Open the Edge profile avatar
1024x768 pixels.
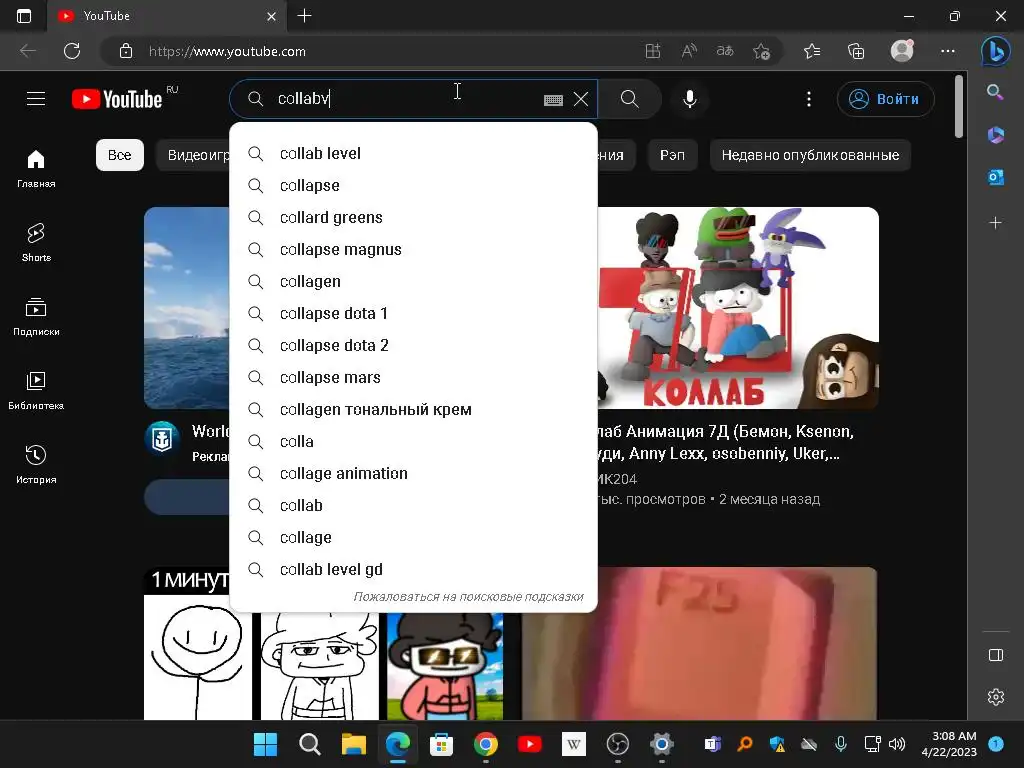(x=902, y=50)
